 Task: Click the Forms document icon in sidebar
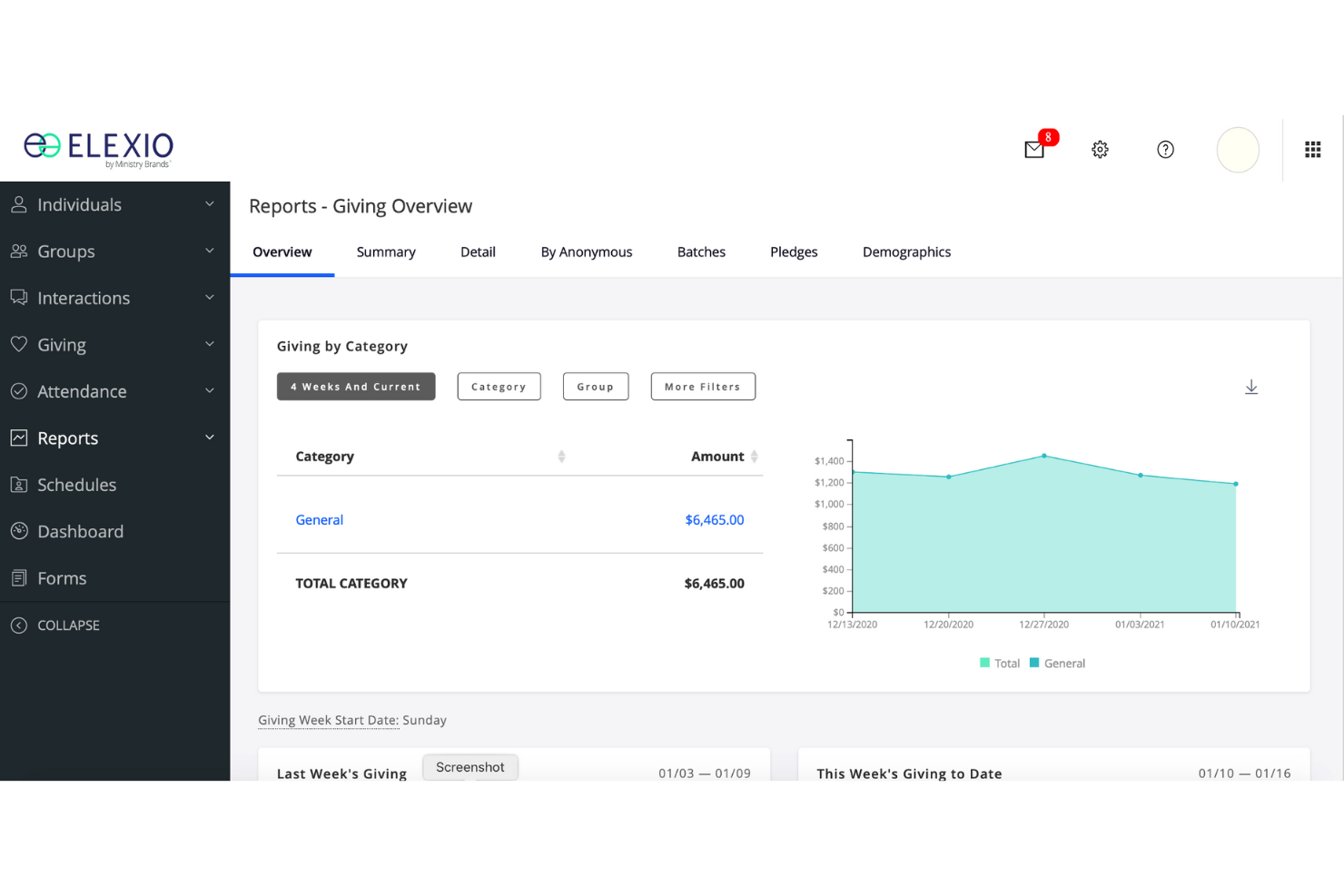pos(18,578)
